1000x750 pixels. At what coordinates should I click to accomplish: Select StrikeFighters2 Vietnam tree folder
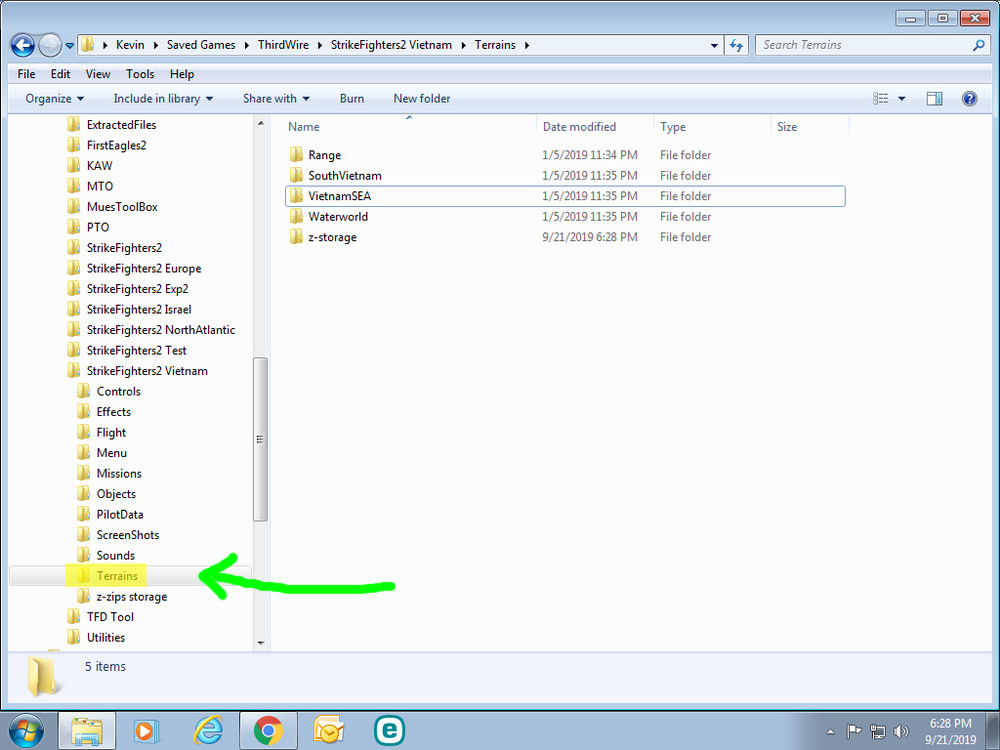tap(147, 371)
